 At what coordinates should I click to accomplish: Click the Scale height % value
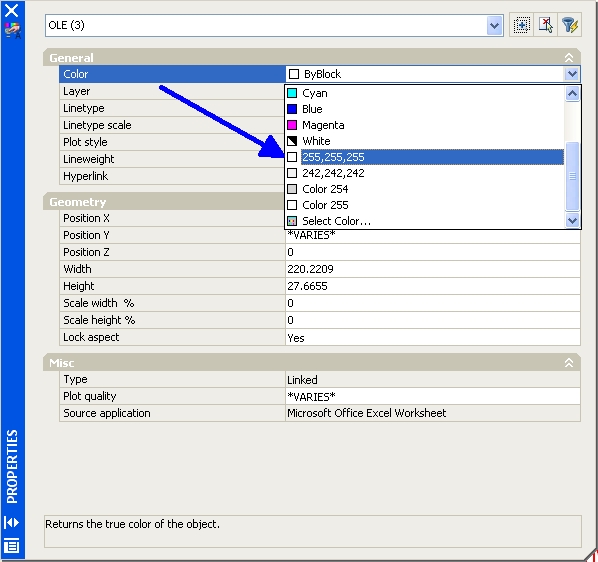[x=433, y=320]
